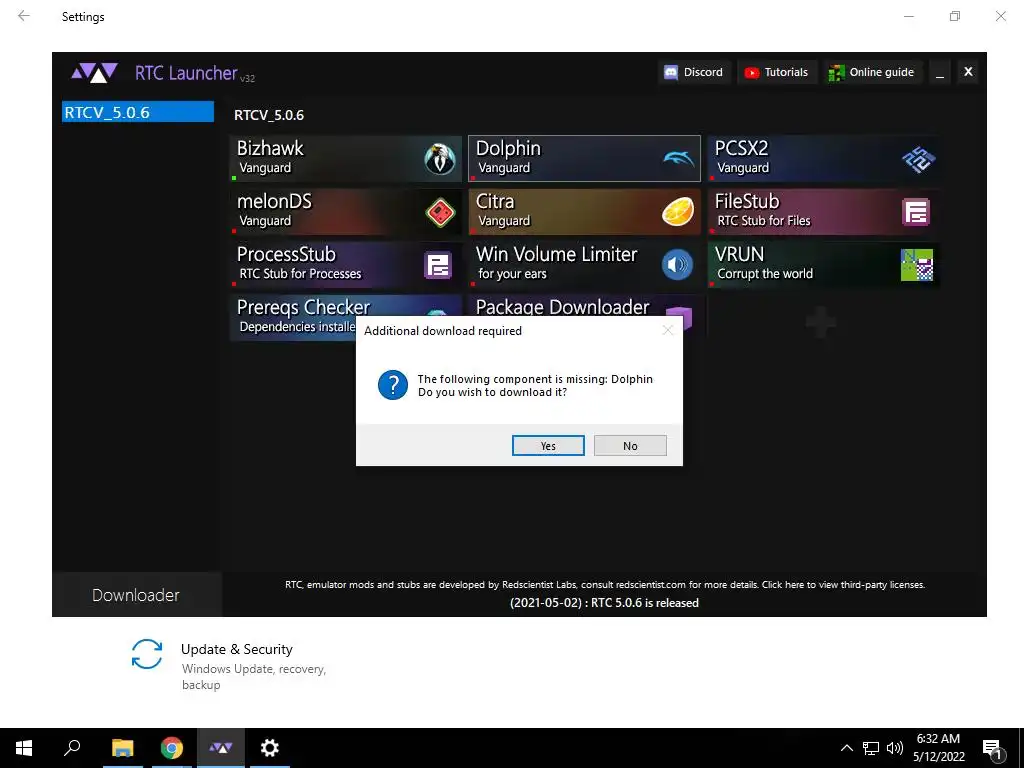This screenshot has width=1024, height=768.
Task: Open the Tutorials YouTube button
Action: coord(777,72)
